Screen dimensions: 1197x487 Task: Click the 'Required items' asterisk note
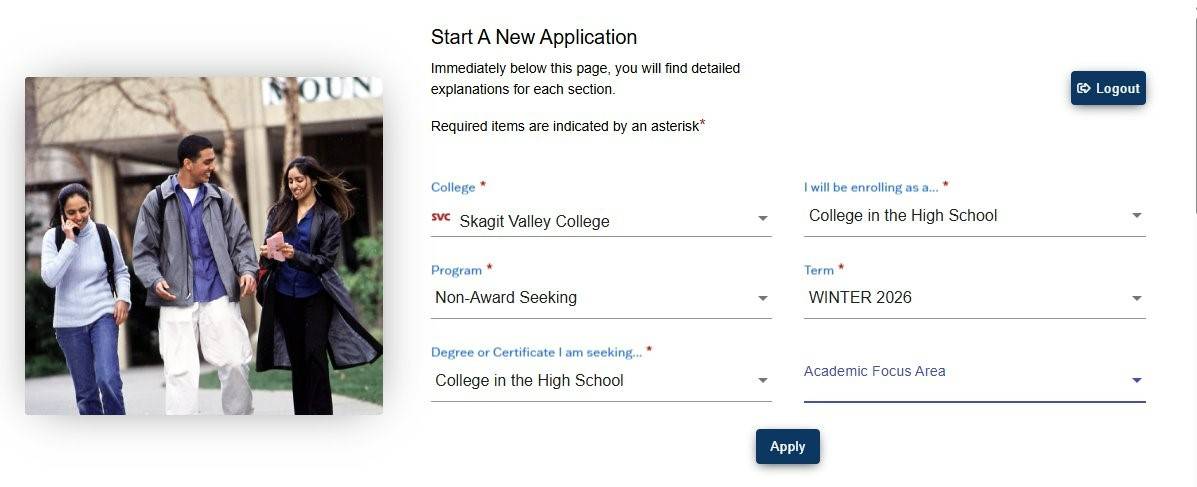point(567,126)
